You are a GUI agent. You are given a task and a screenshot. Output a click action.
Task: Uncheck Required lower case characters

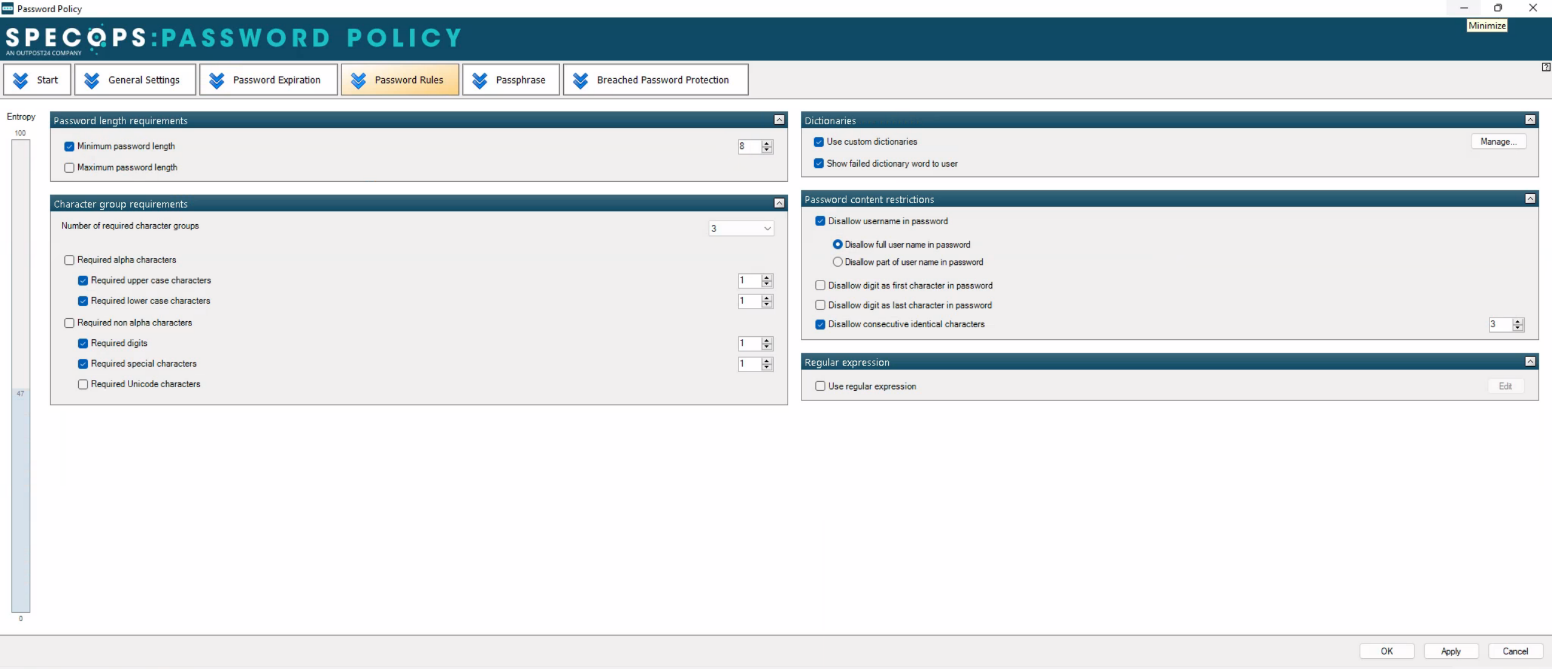tap(83, 301)
